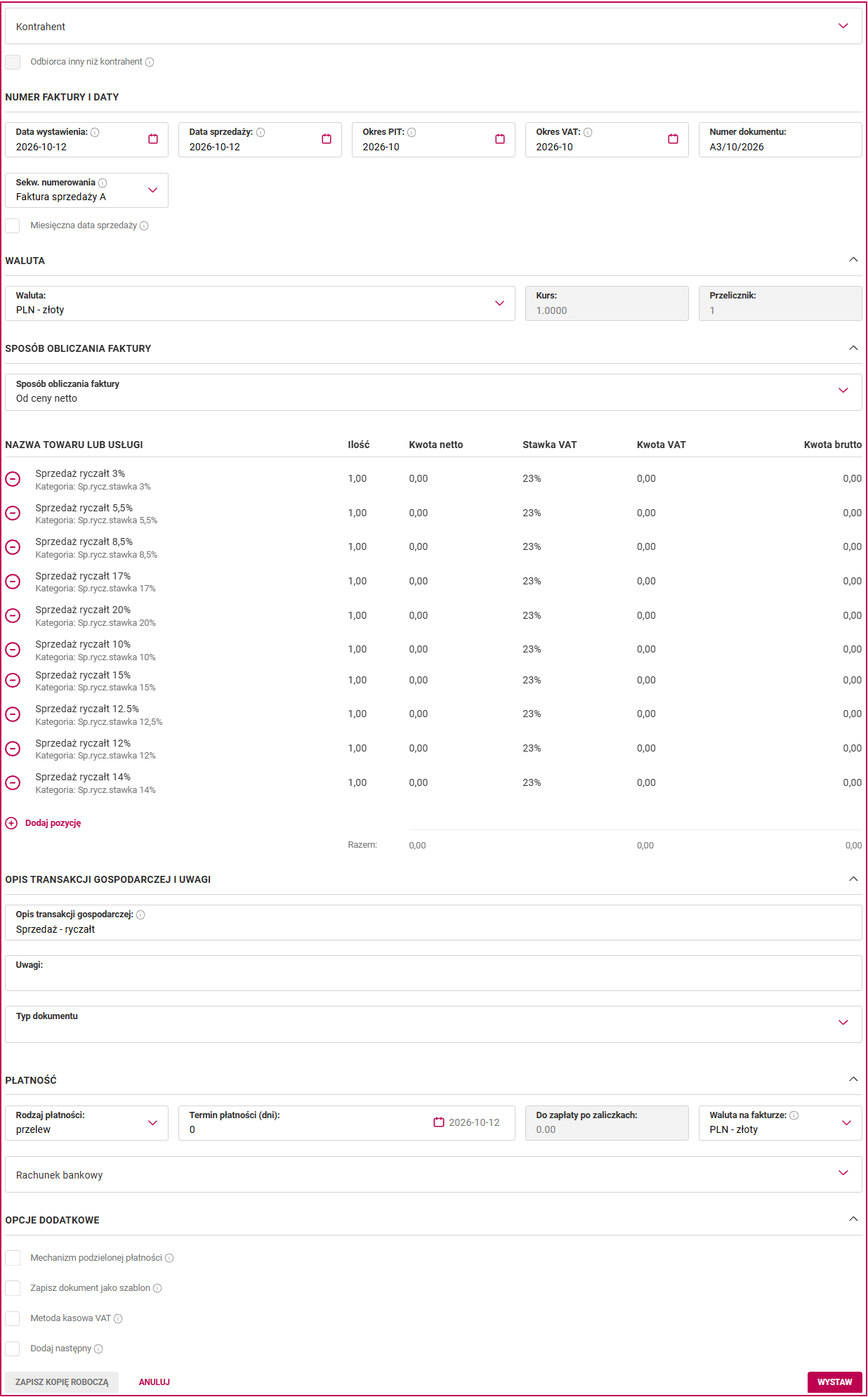
Task: Check Zapisz dokument jako szablon
Action: [x=13, y=1288]
